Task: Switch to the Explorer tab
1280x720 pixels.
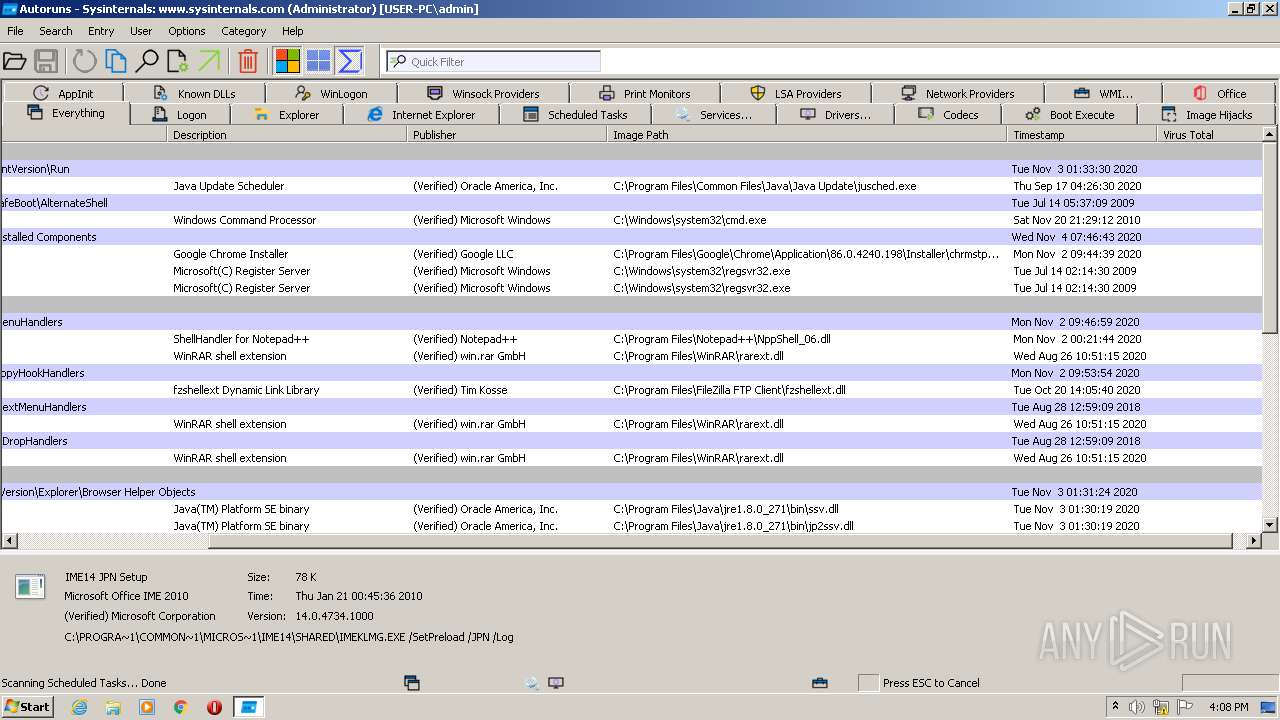Action: (x=286, y=115)
